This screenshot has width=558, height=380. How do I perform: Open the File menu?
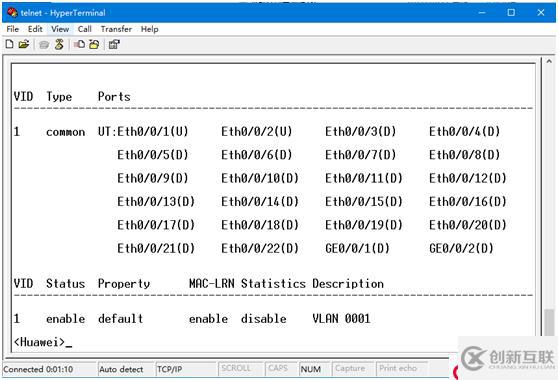point(13,29)
